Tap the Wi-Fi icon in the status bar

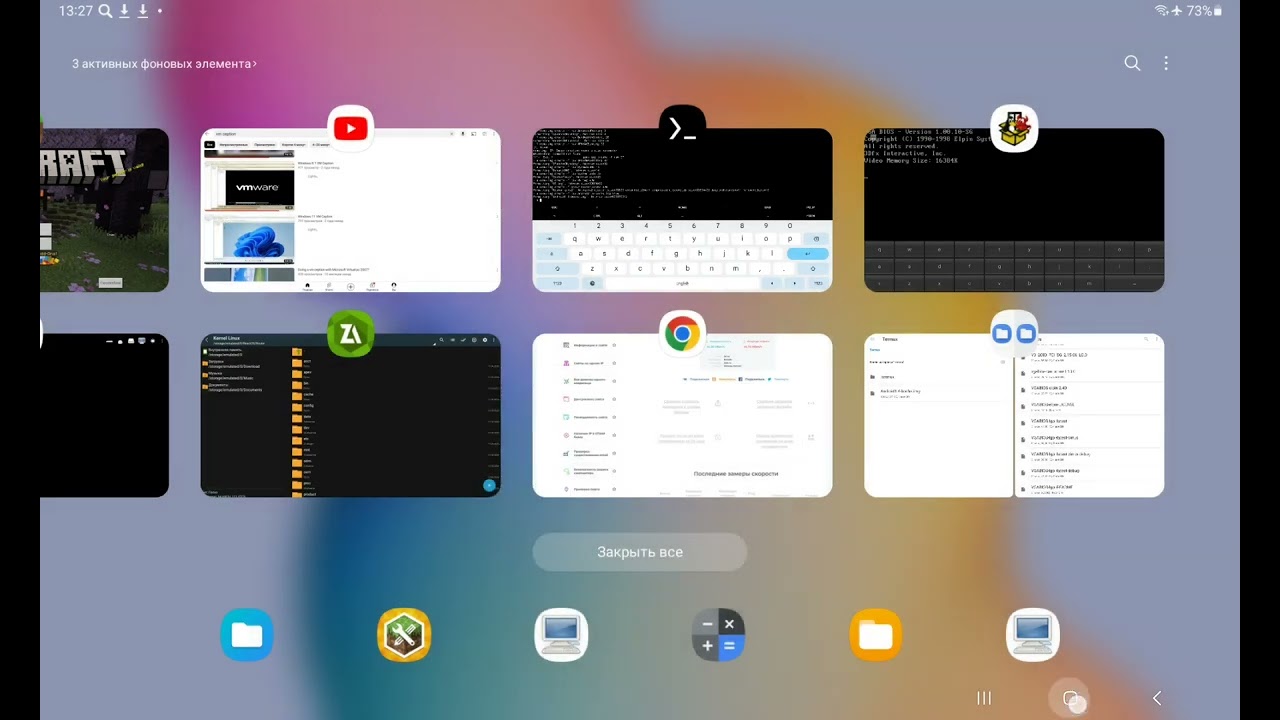[x=1161, y=11]
